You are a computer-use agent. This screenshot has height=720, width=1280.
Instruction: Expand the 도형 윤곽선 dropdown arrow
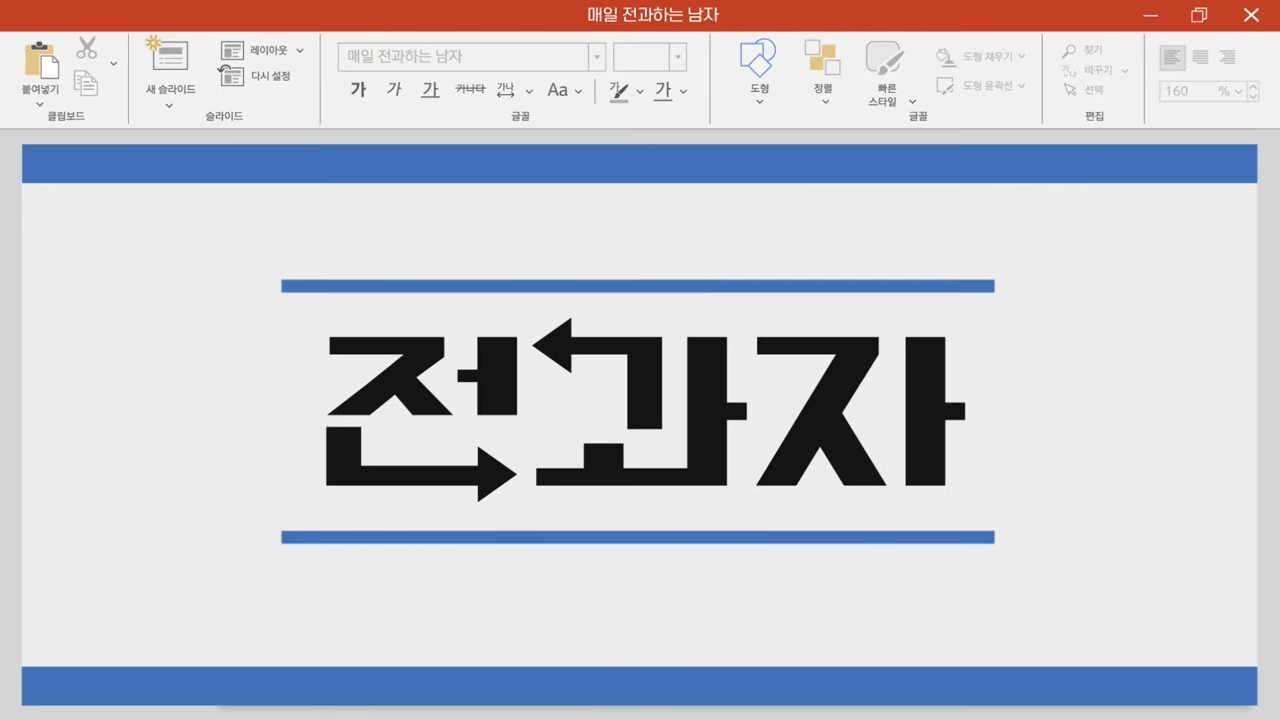pyautogui.click(x=1021, y=86)
